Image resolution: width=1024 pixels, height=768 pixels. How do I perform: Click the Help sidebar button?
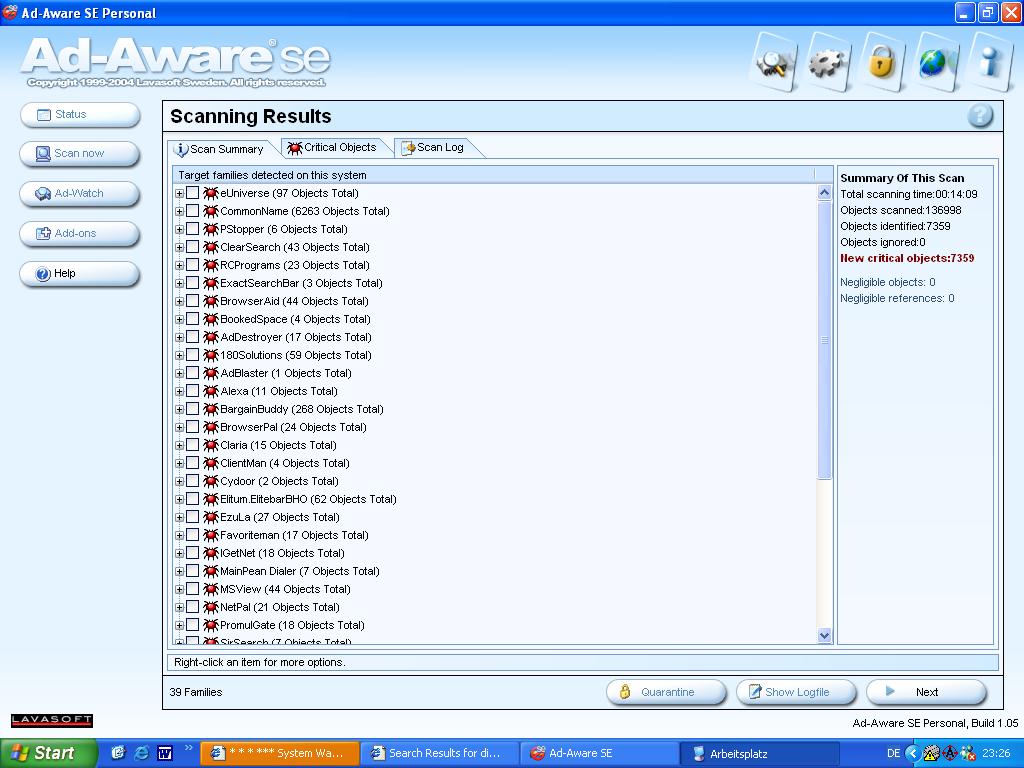(80, 274)
